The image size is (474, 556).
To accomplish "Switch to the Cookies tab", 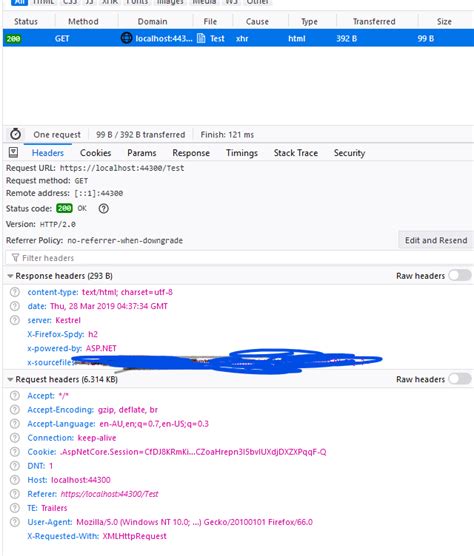I will click(95, 153).
